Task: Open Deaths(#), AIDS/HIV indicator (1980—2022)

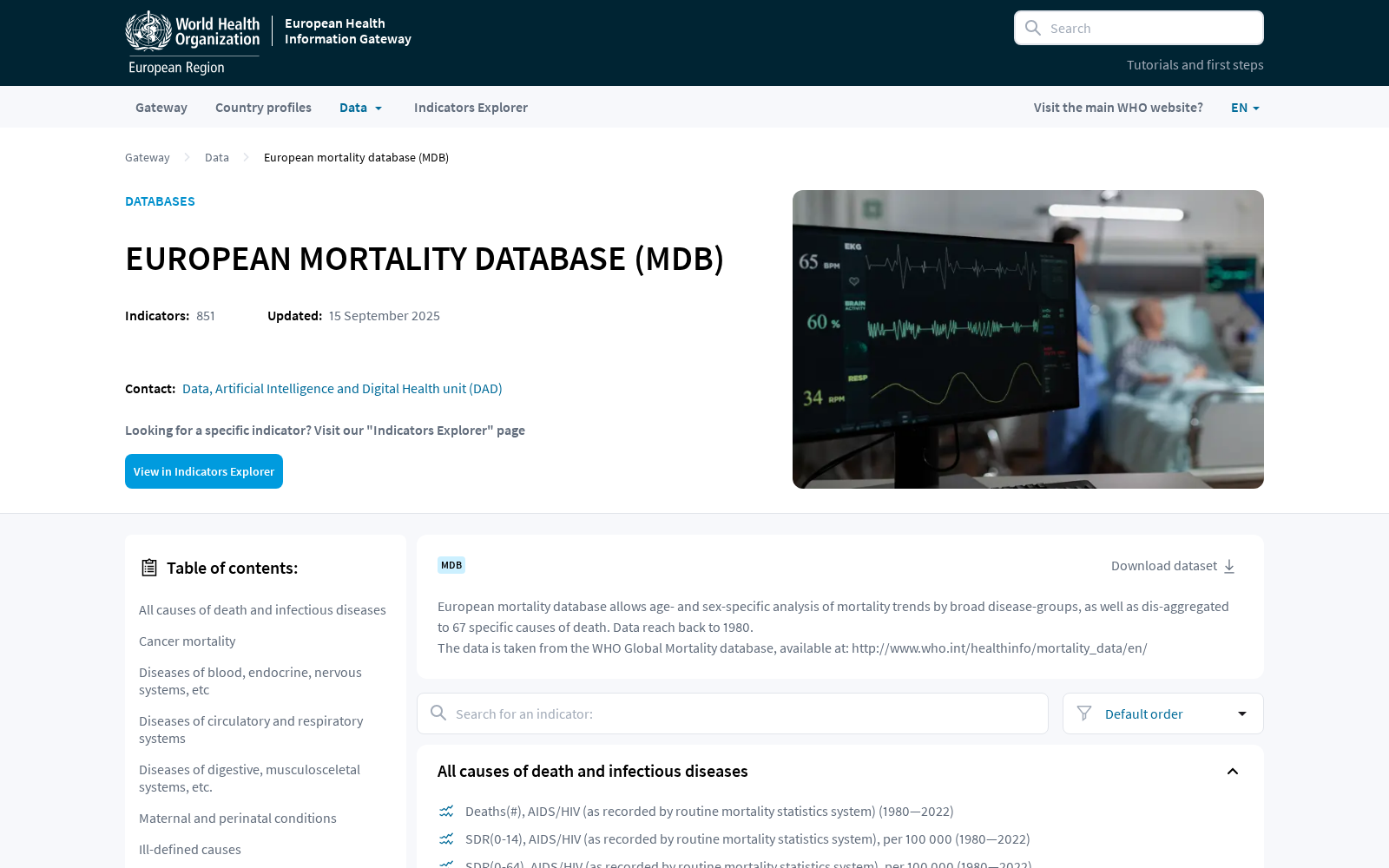Action: click(709, 811)
